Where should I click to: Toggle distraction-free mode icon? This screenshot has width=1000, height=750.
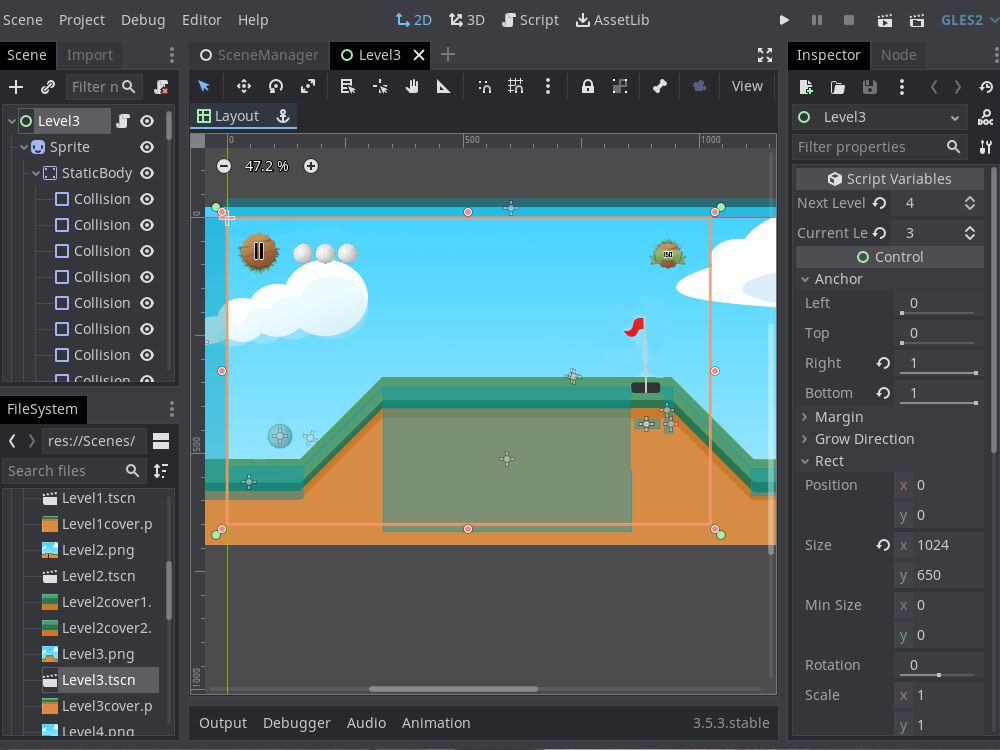pos(765,55)
